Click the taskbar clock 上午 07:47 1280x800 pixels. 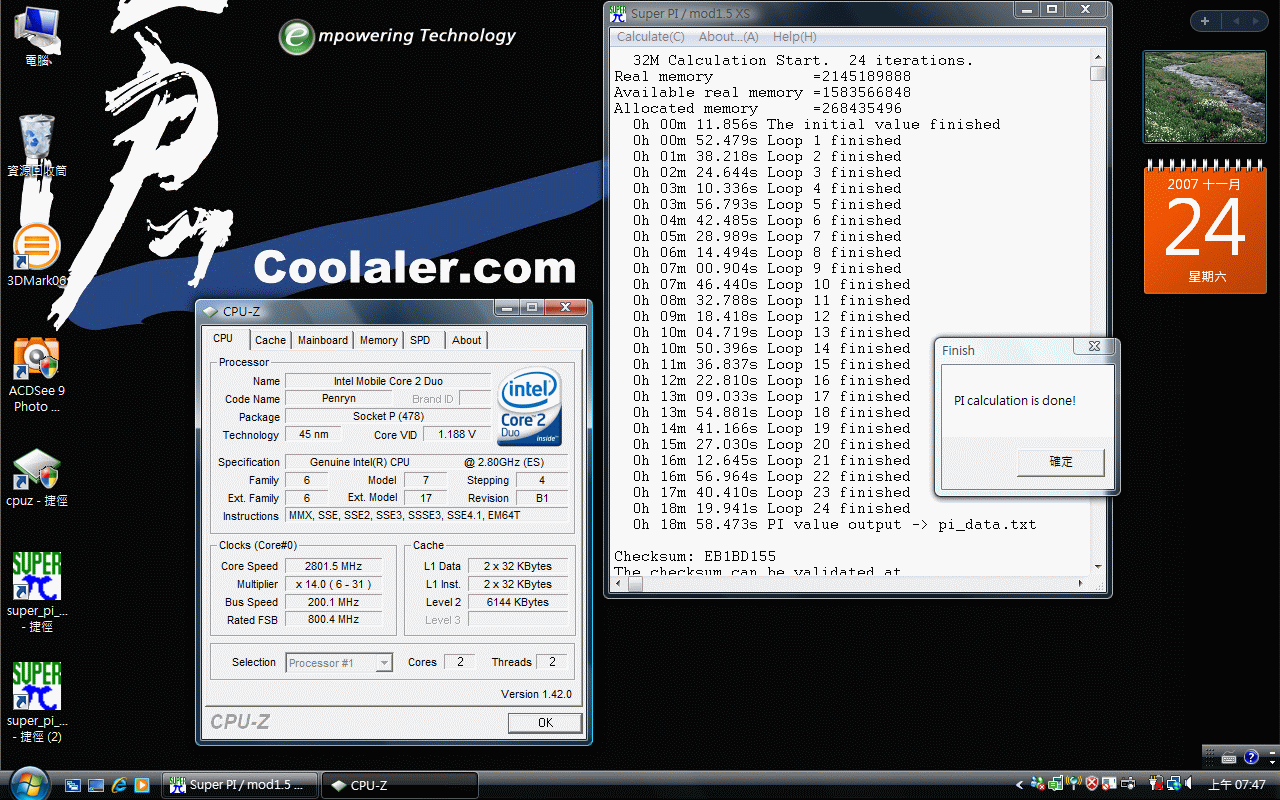pos(1237,785)
